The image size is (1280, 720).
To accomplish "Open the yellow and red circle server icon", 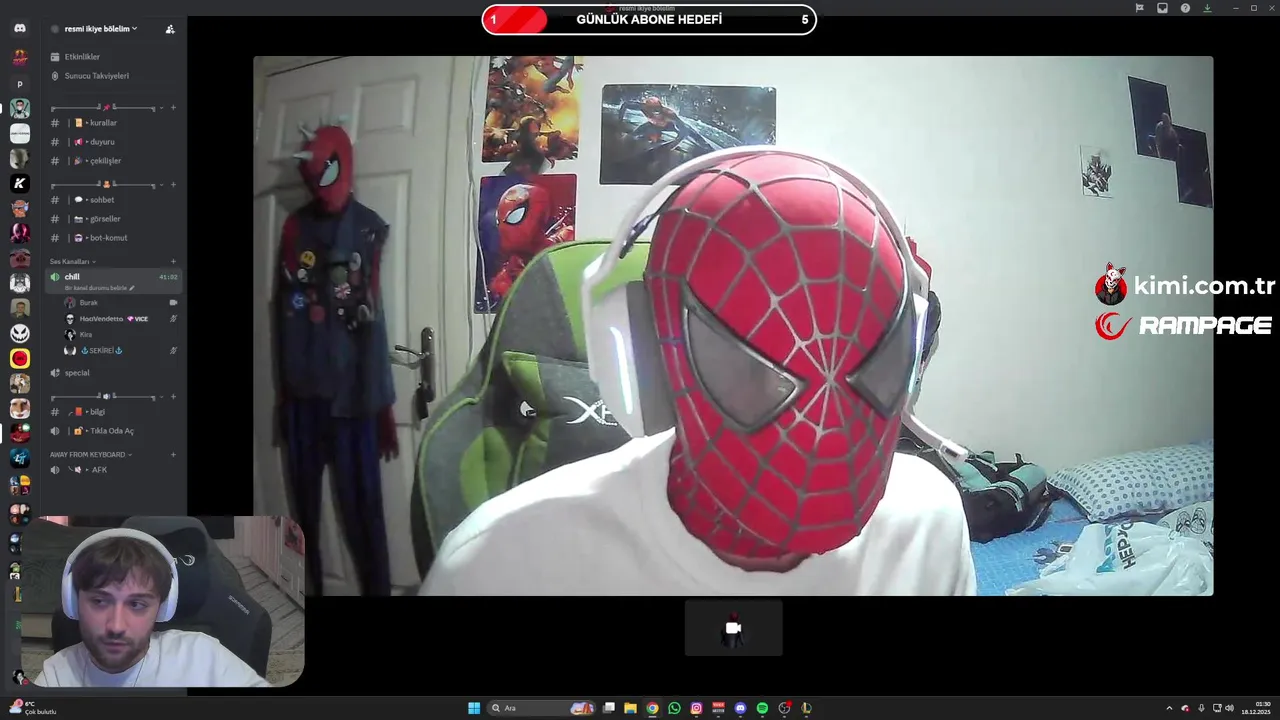I will (20, 358).
